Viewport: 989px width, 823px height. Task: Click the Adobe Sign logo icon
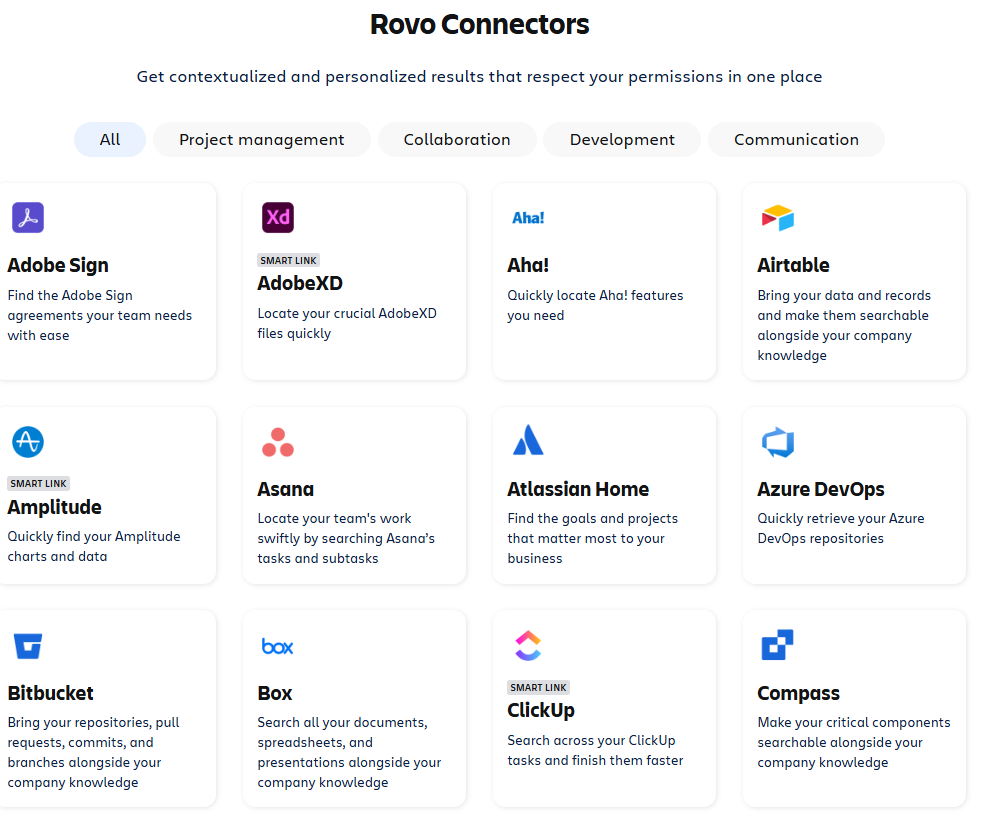coord(28,218)
